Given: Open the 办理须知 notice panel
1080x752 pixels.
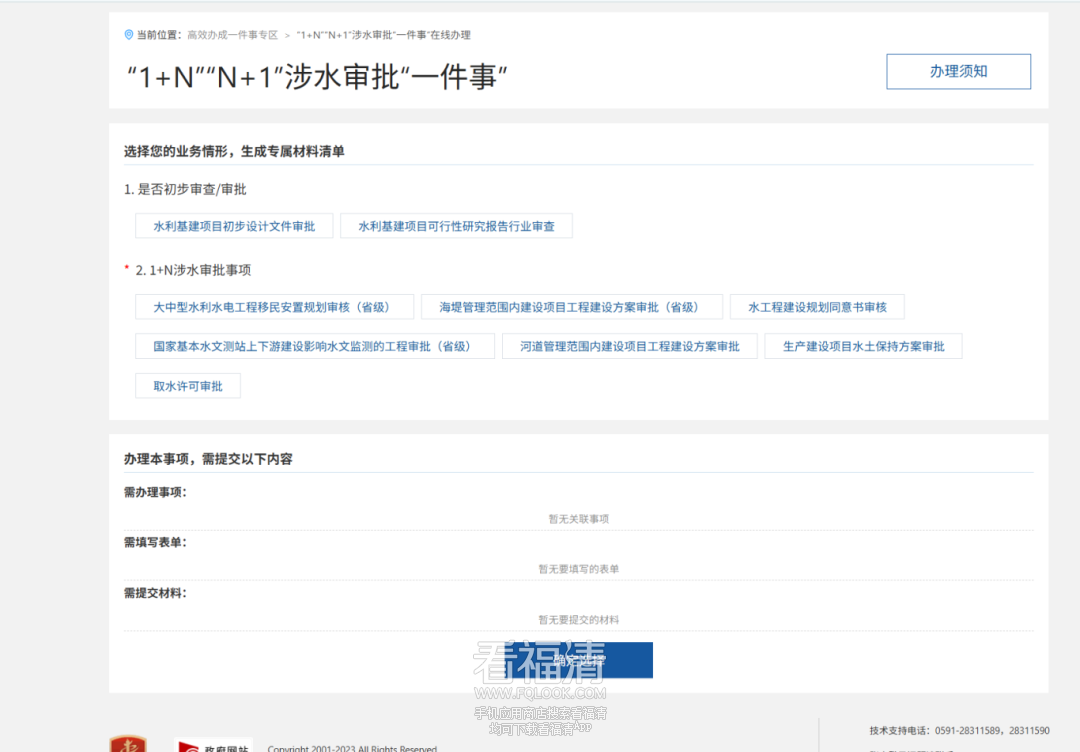Looking at the screenshot, I should pos(957,71).
